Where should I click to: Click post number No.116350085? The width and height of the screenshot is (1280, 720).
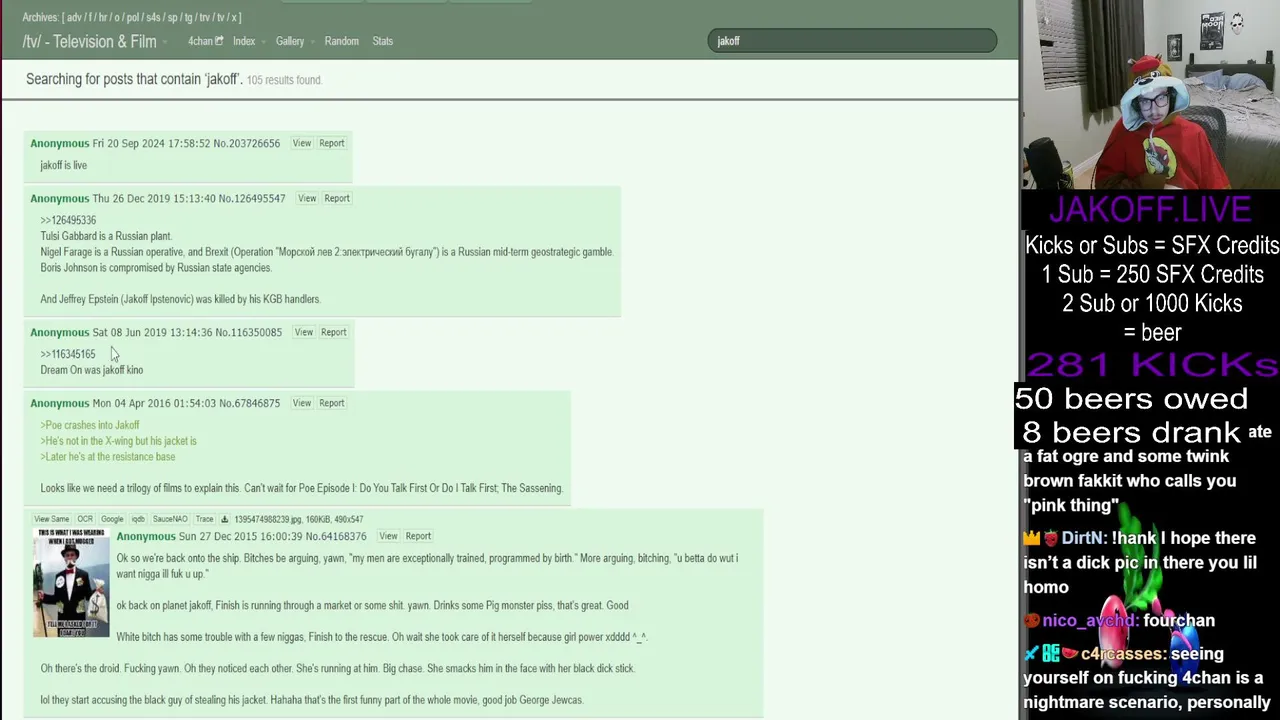click(249, 332)
